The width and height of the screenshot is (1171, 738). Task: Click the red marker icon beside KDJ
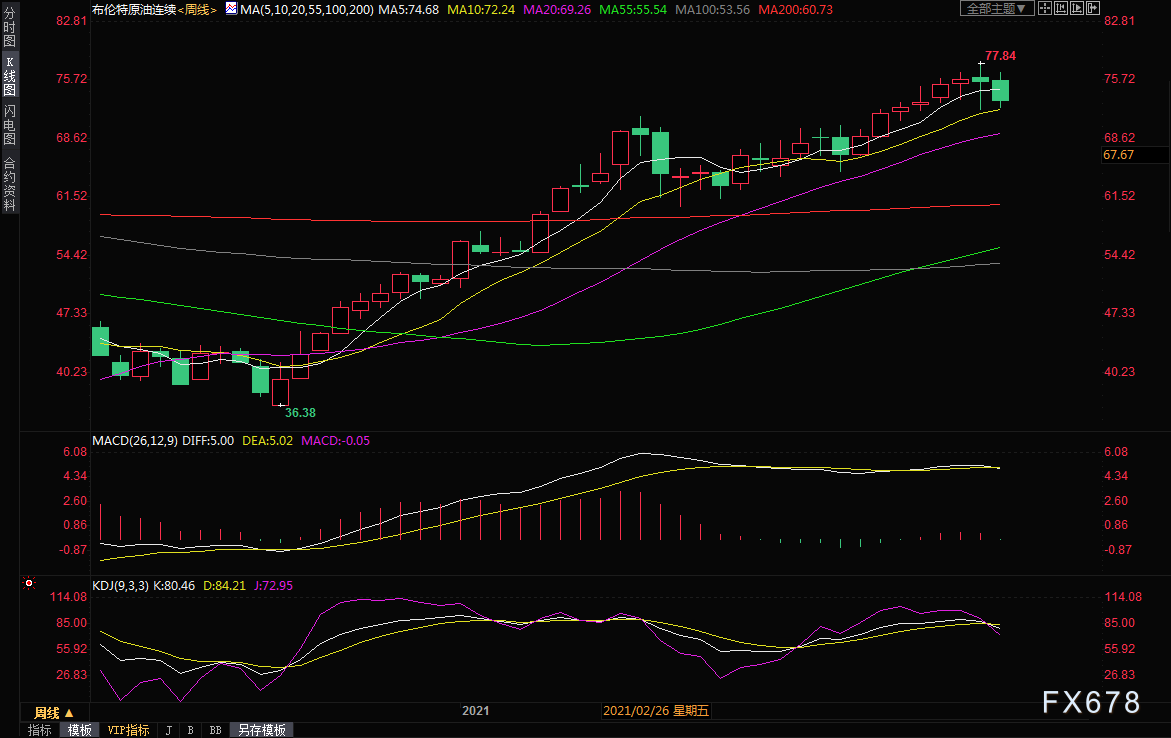pos(28,584)
